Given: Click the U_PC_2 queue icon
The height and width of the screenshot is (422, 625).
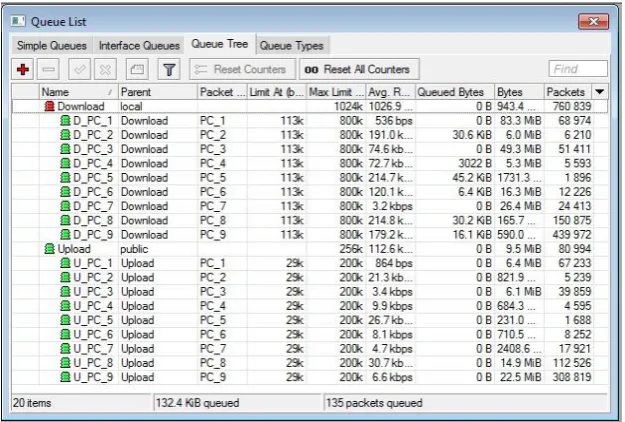Looking at the screenshot, I should pyautogui.click(x=65, y=278).
